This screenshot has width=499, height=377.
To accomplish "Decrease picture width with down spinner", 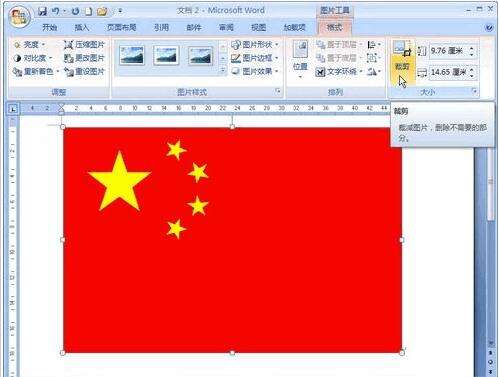I will click(472, 76).
